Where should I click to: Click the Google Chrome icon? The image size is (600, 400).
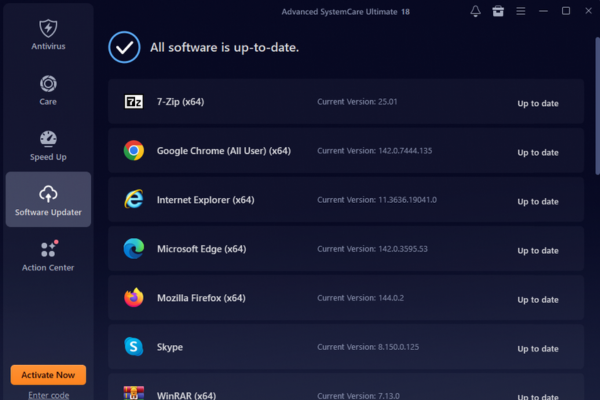click(x=134, y=150)
